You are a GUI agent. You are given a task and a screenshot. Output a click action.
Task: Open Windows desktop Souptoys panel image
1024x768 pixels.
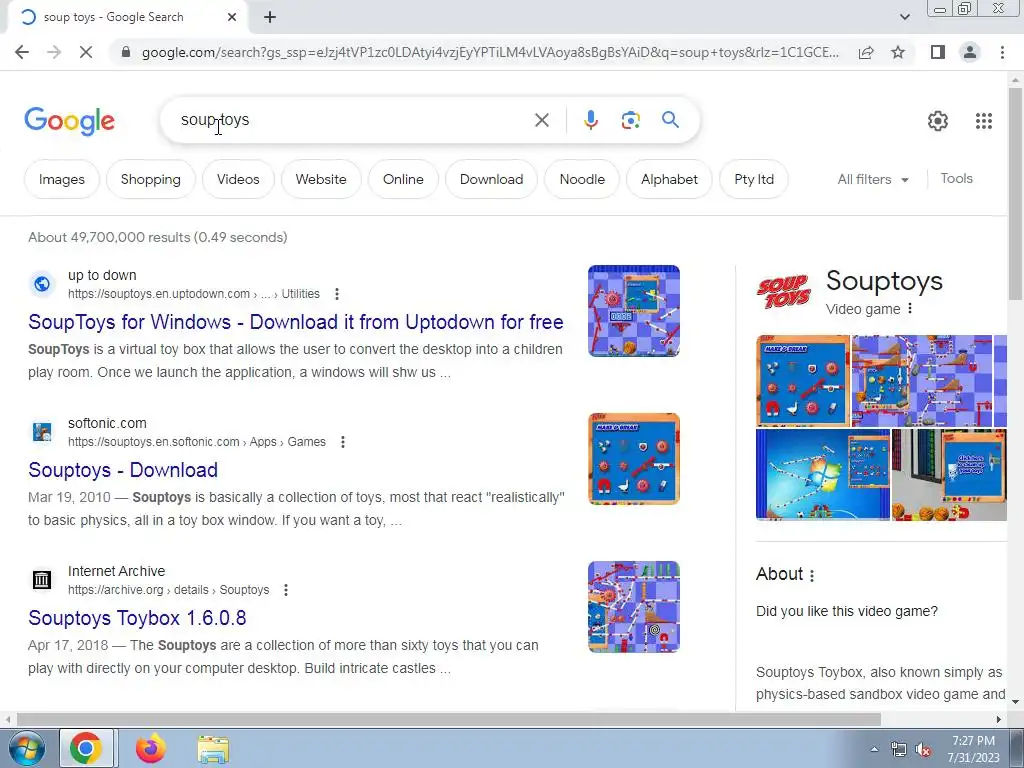point(823,475)
